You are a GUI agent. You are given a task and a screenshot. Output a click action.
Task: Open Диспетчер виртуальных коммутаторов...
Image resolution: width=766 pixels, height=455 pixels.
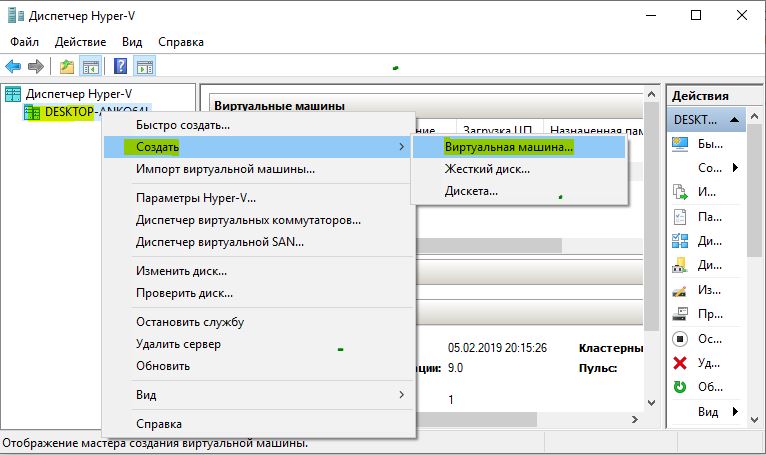[x=259, y=220]
